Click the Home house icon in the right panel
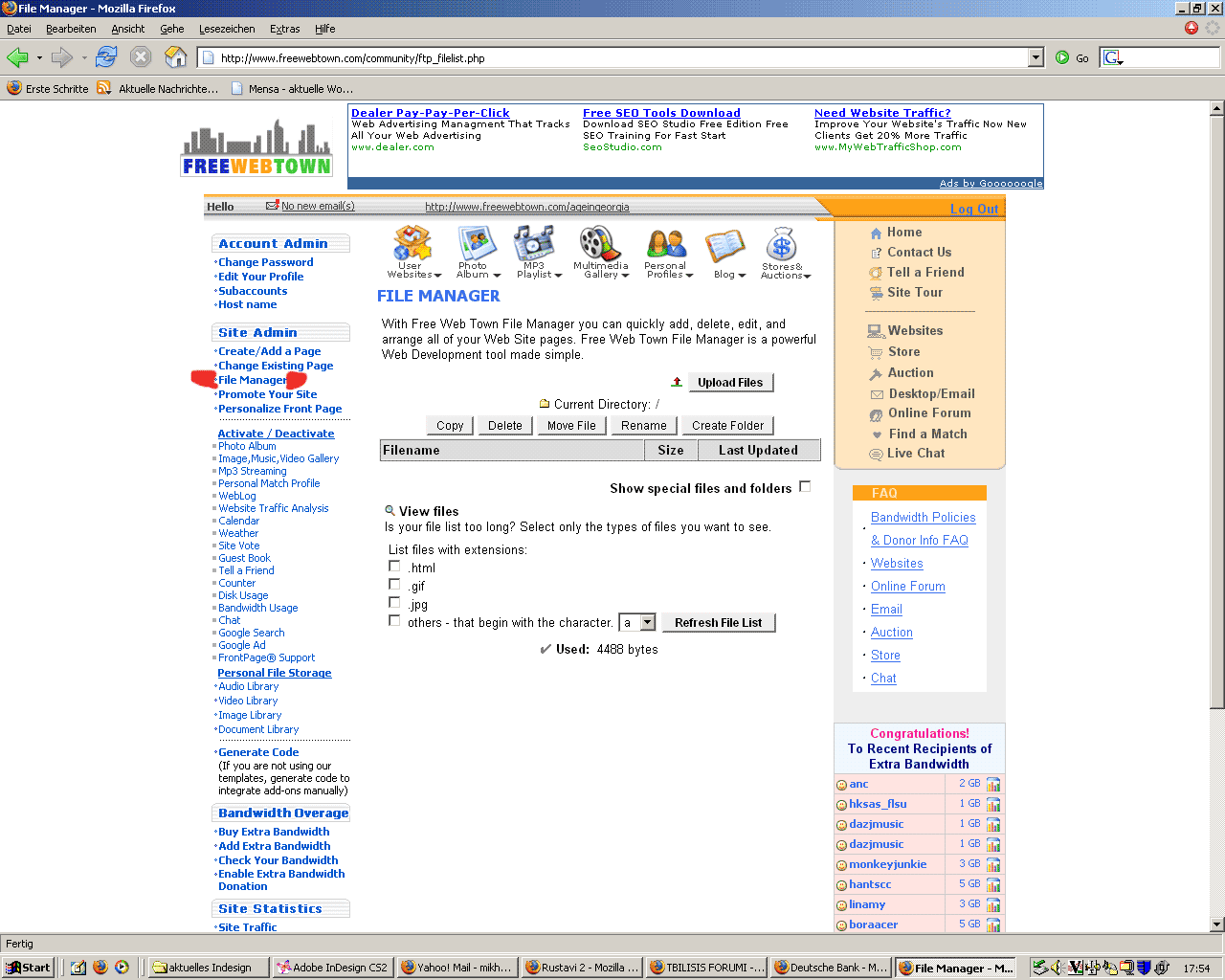The height and width of the screenshot is (980, 1225). [x=876, y=233]
